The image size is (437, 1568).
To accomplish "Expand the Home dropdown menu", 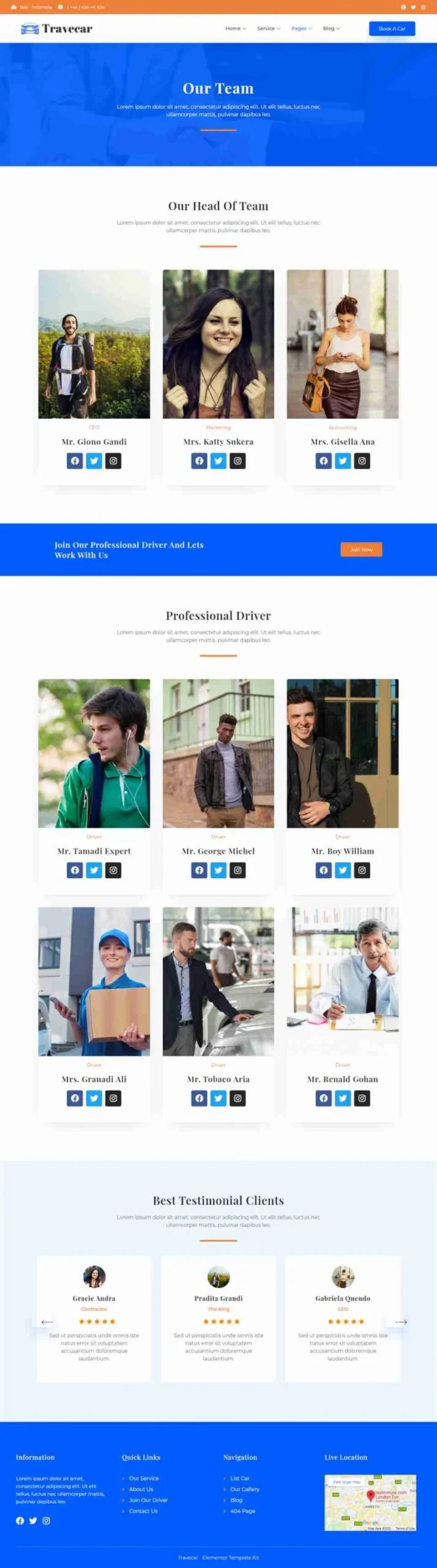I will point(236,29).
